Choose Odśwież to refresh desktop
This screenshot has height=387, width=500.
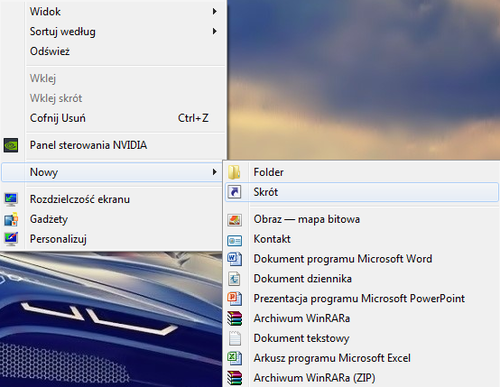pyautogui.click(x=114, y=51)
